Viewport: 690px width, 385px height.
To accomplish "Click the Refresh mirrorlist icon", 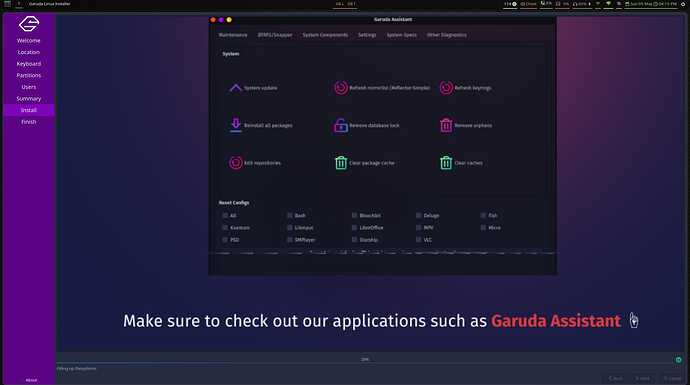I will tap(341, 88).
